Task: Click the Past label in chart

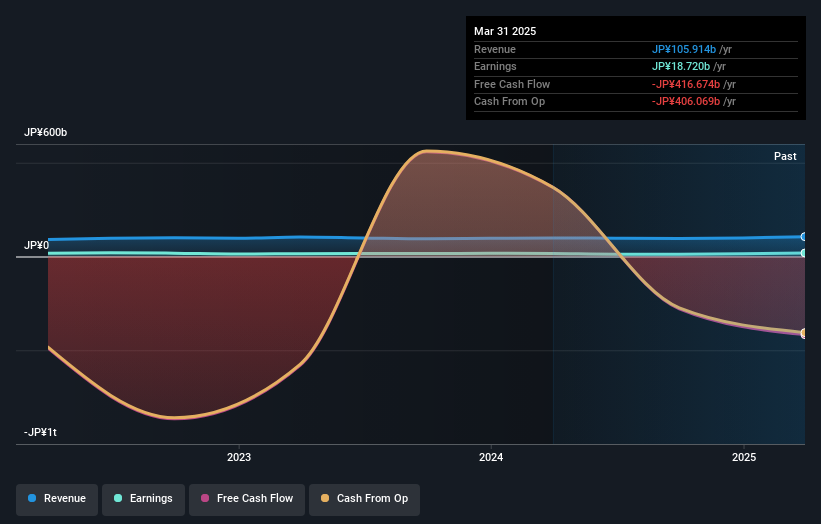Action: [785, 157]
